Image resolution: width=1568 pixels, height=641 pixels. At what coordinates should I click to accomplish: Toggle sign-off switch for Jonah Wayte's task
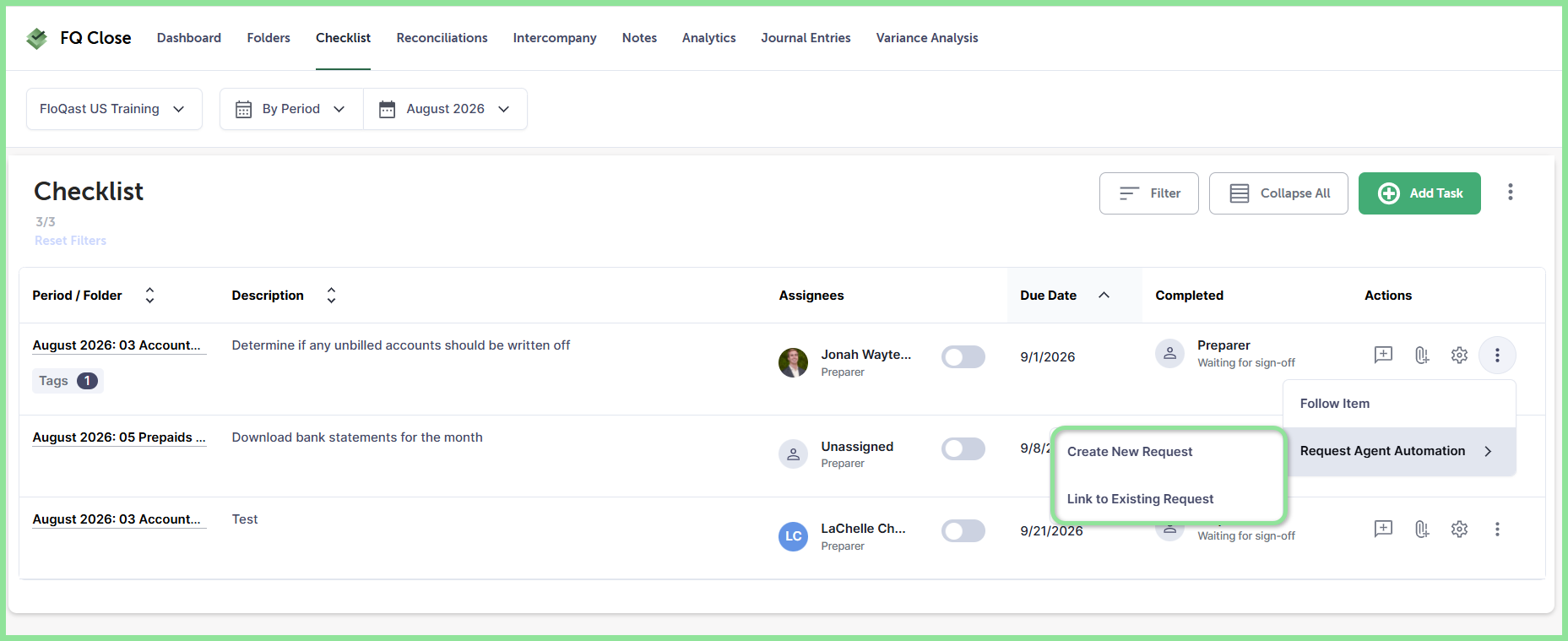click(x=963, y=356)
